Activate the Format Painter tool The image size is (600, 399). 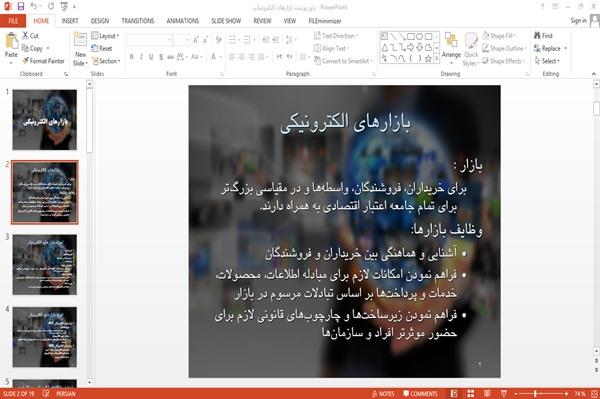43,61
